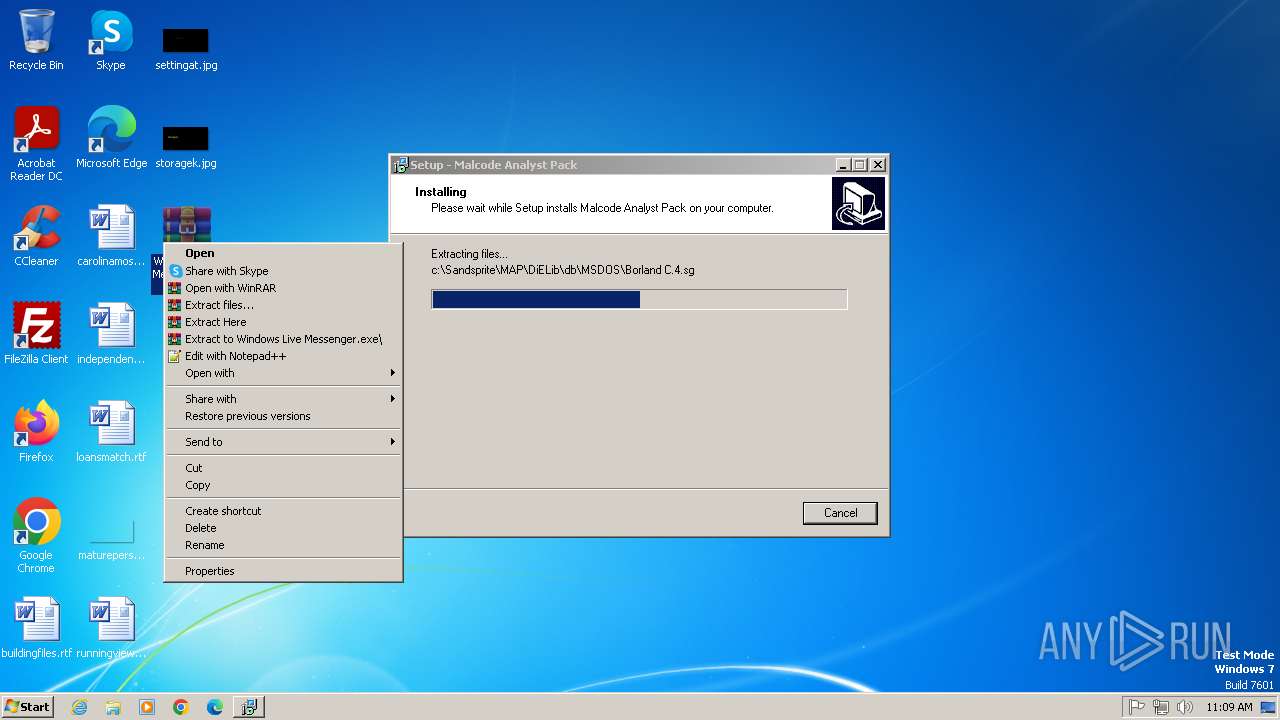Close the Setup window
The image size is (1280, 720).
878,165
